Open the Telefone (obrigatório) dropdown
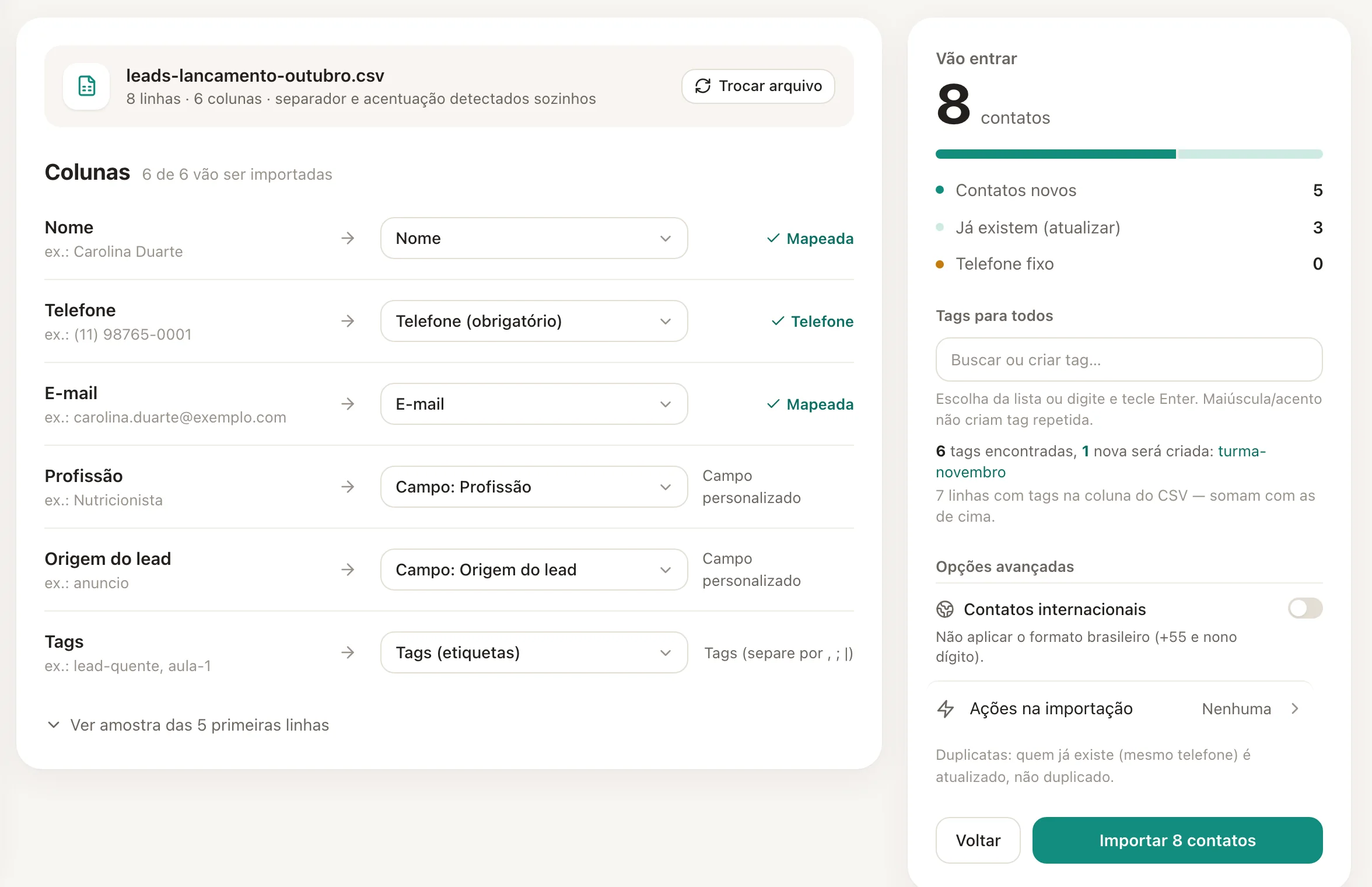Screen dimensions: 1372x887 (534, 321)
